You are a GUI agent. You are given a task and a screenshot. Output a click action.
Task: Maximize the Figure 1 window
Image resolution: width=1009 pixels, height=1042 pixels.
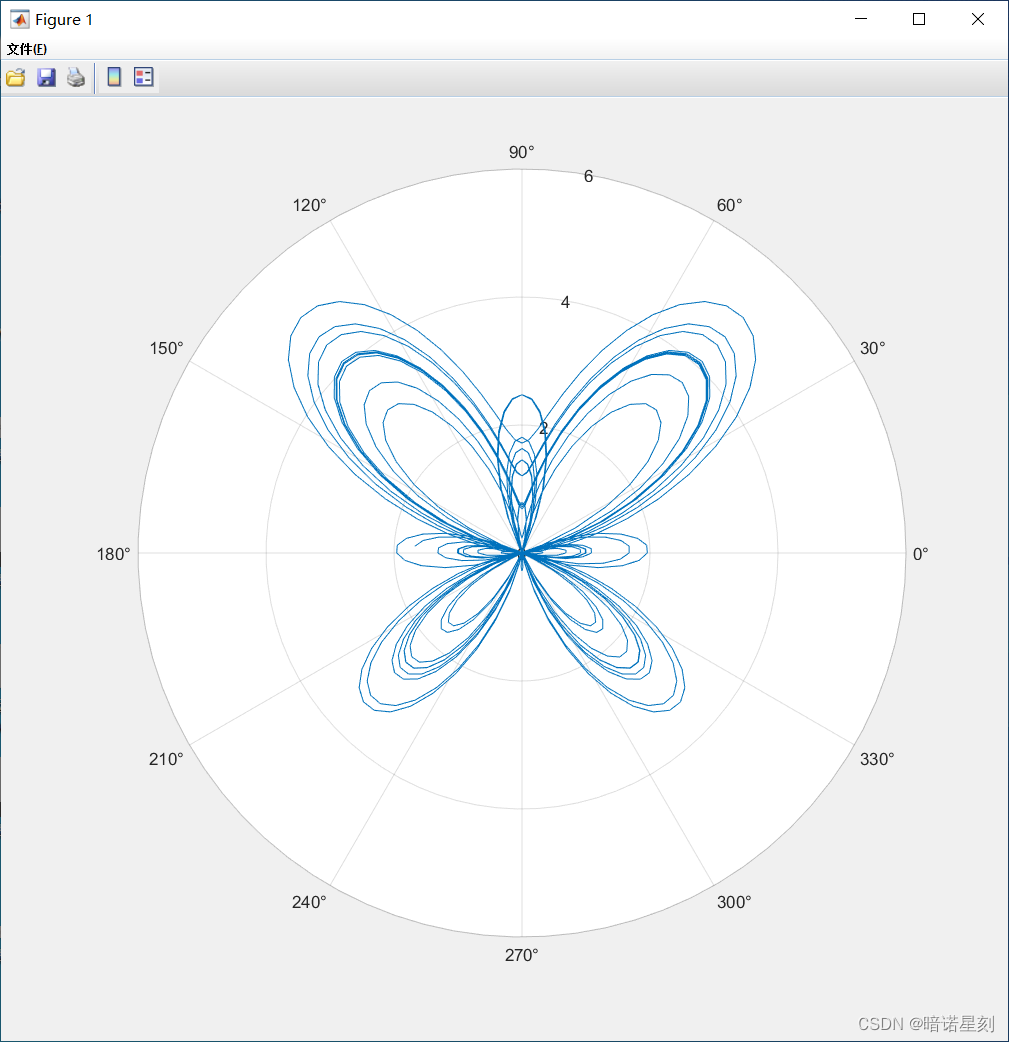point(919,19)
